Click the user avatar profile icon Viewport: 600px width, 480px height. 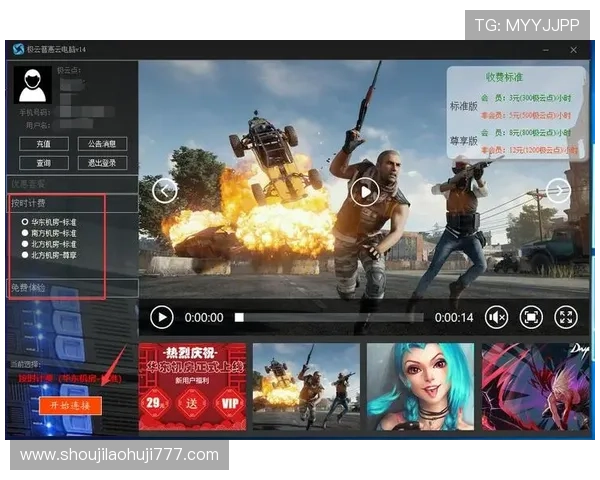click(x=33, y=85)
